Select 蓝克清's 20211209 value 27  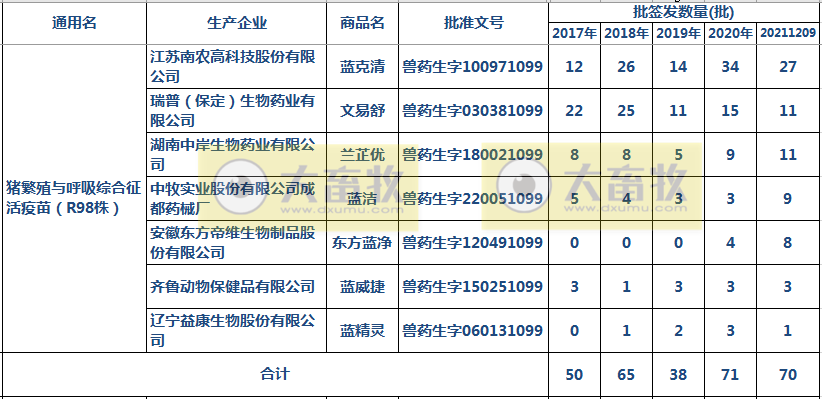[x=788, y=67]
